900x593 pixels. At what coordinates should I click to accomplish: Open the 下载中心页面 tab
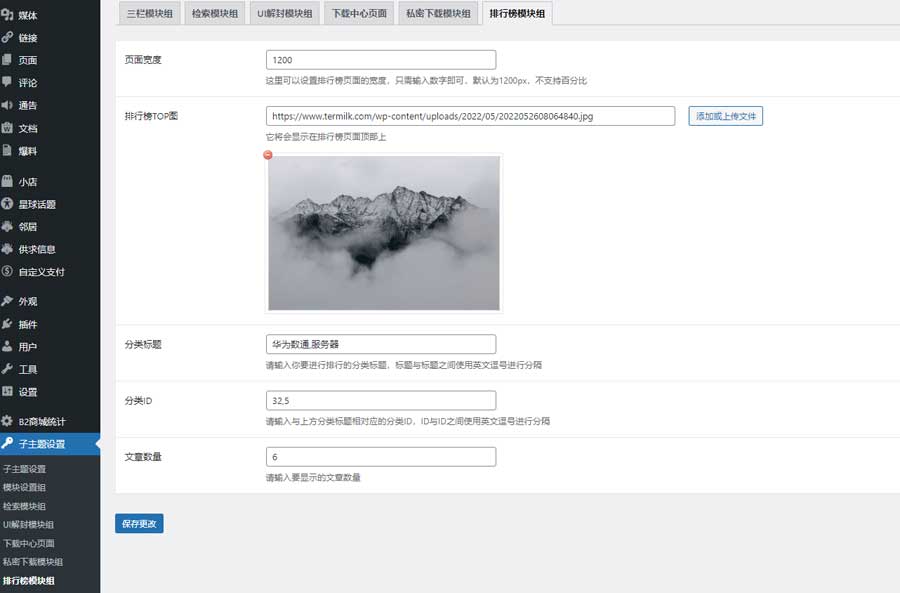click(358, 14)
